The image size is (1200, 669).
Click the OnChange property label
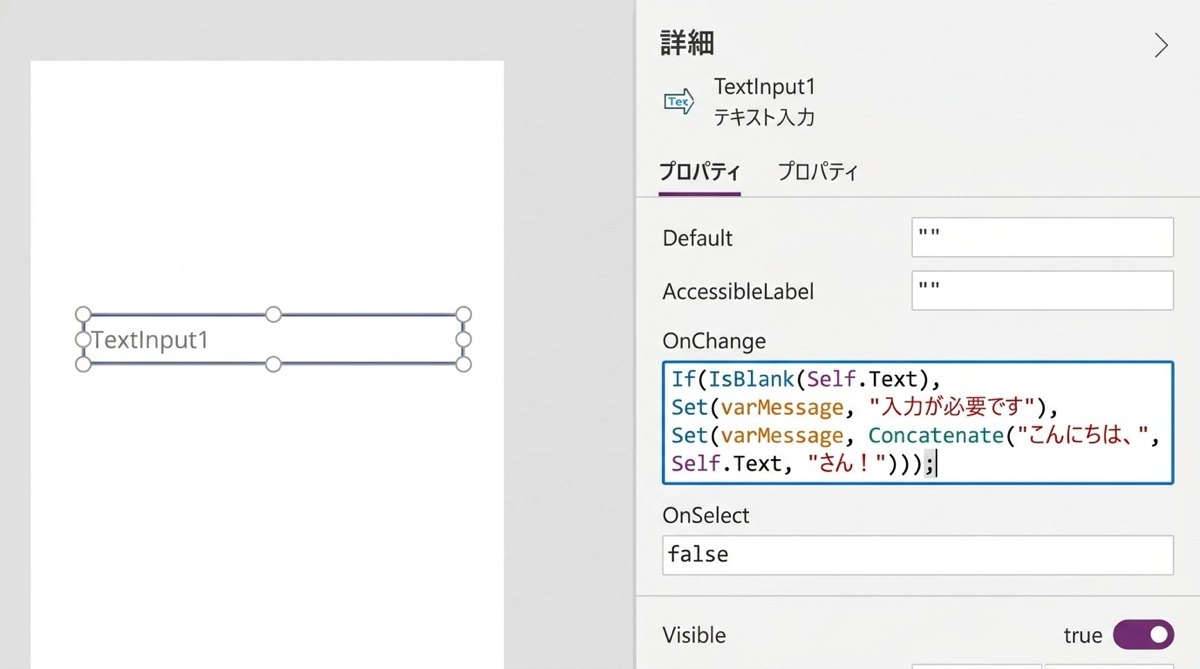pos(714,341)
